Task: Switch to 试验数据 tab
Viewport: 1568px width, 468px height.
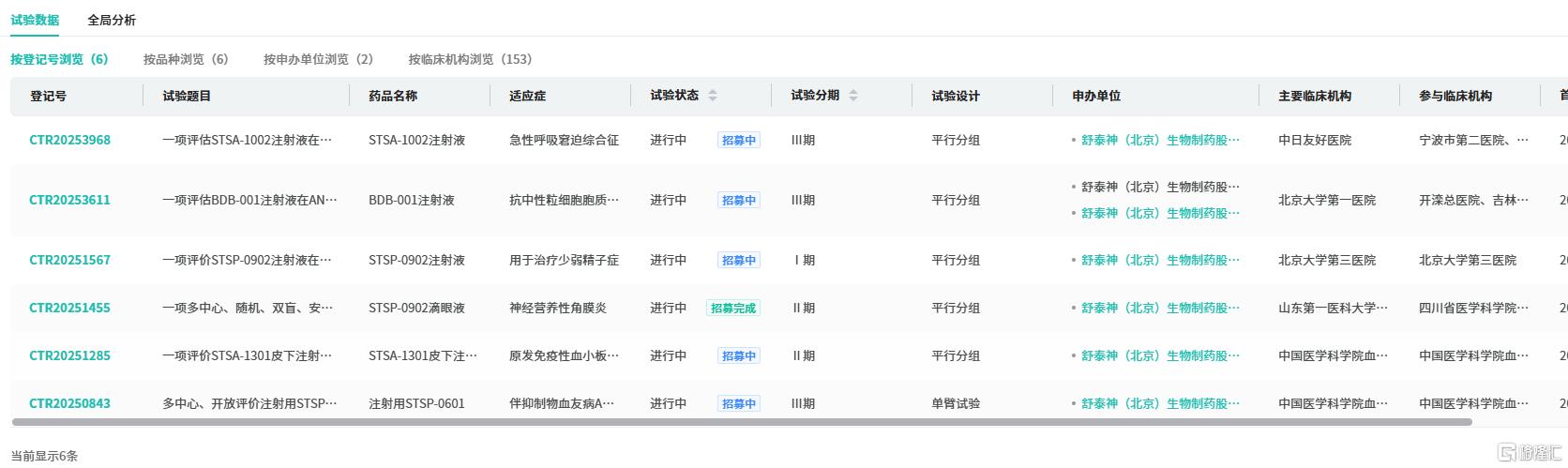Action: (x=35, y=20)
